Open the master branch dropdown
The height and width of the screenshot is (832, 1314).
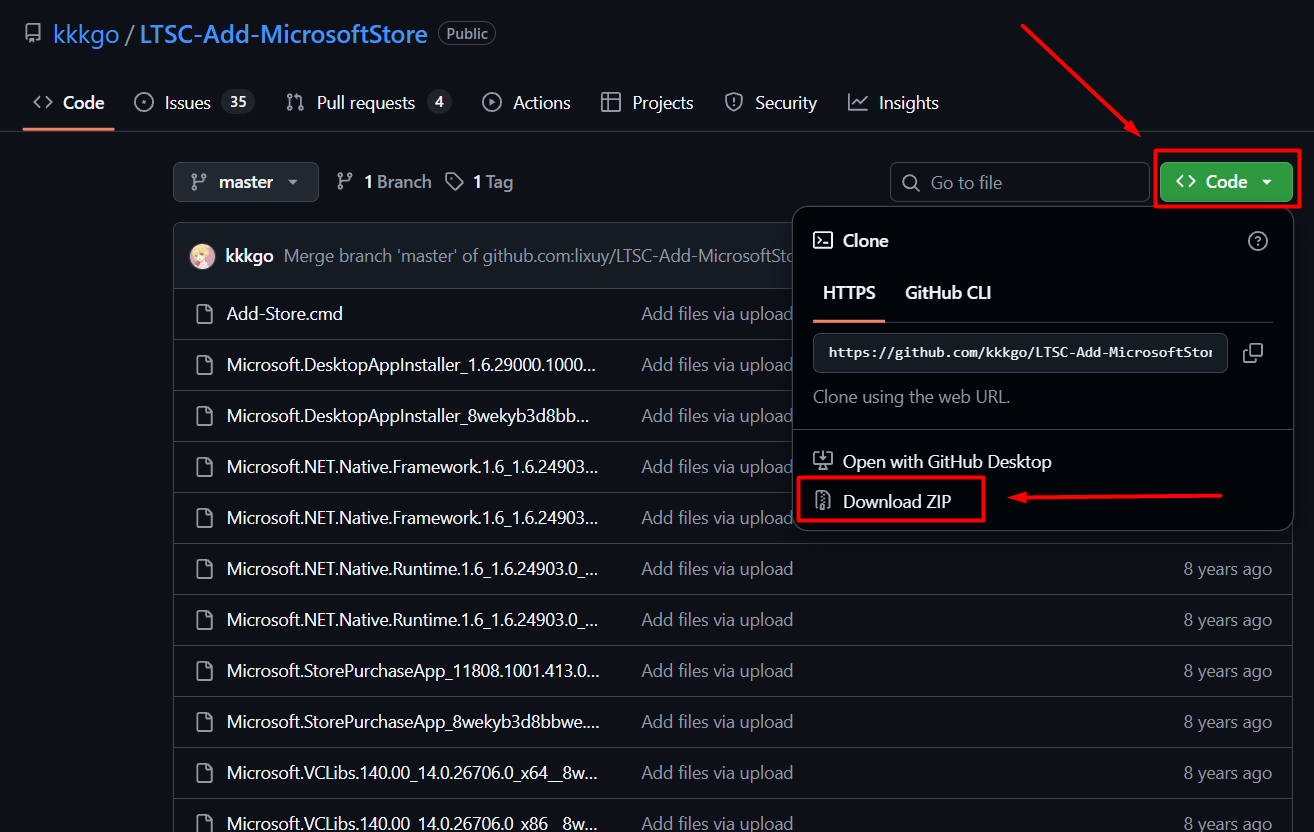pyautogui.click(x=246, y=182)
